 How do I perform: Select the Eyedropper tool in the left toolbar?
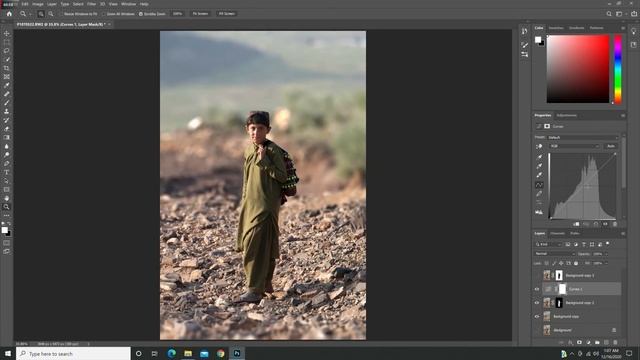(x=7, y=85)
